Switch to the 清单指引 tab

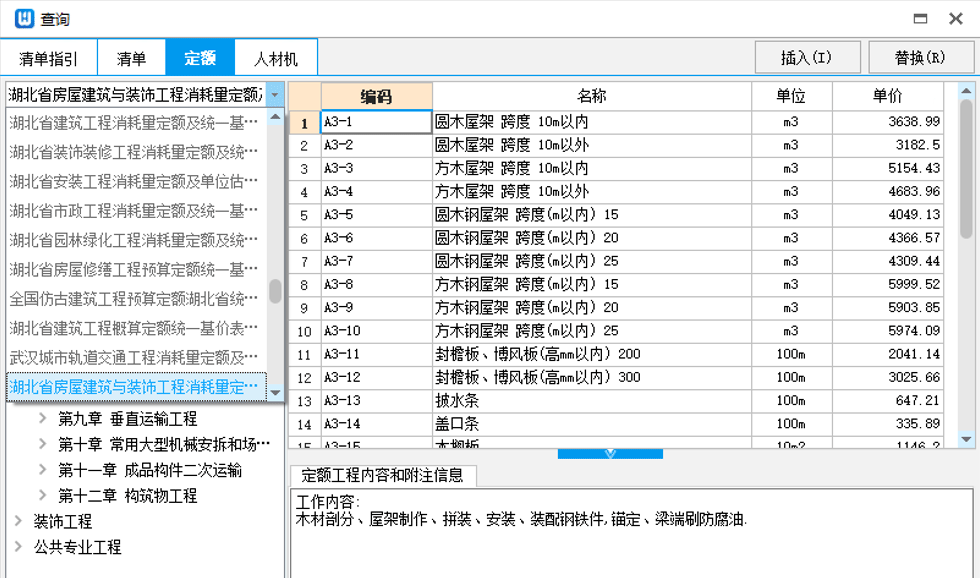(49, 58)
